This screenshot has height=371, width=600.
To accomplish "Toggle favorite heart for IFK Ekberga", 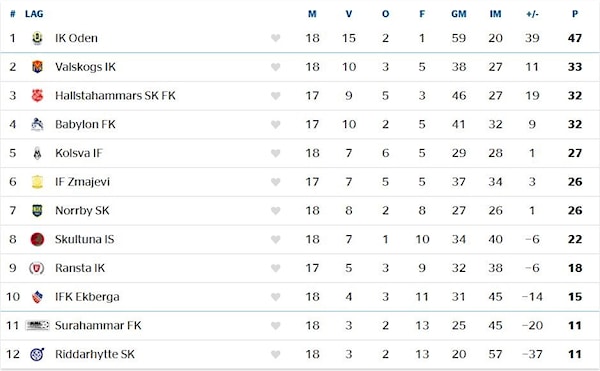I will (x=276, y=297).
